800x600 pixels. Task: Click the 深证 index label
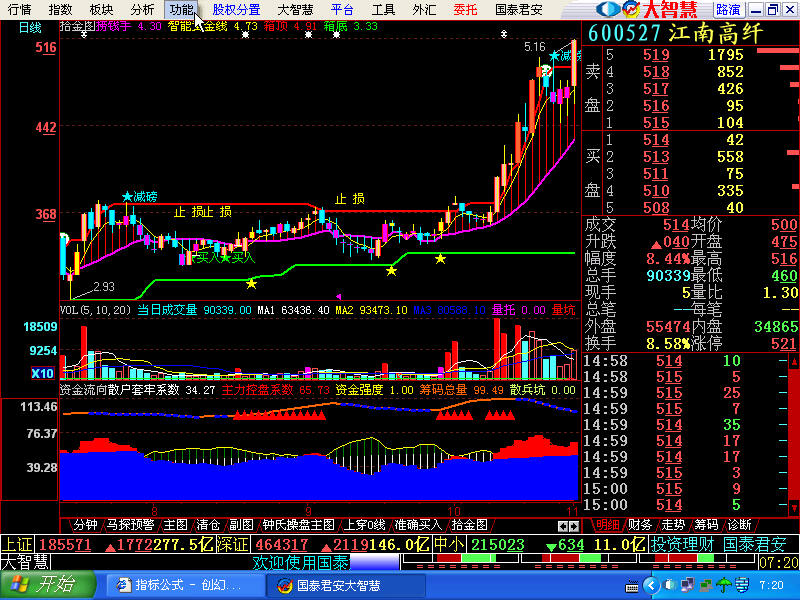click(233, 544)
